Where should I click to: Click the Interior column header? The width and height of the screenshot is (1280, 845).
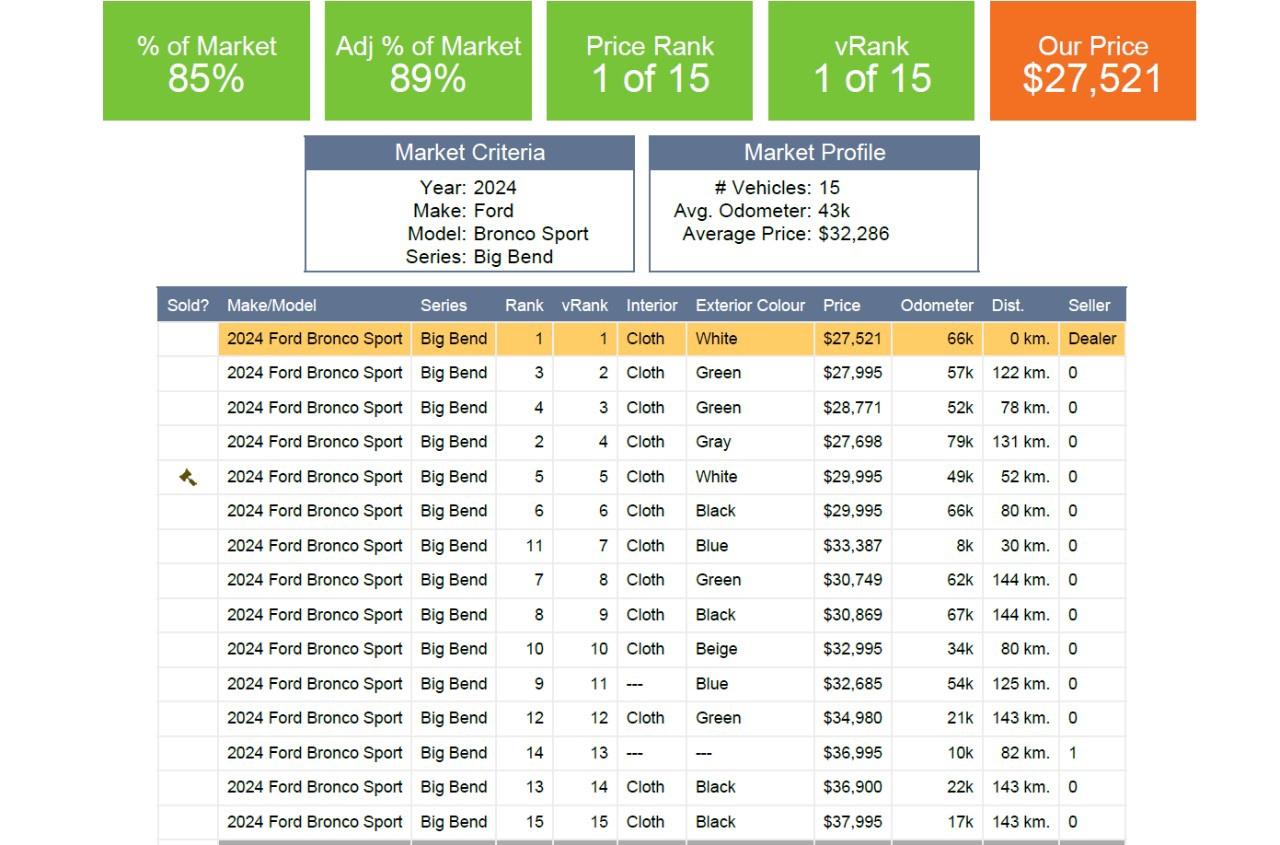point(651,305)
